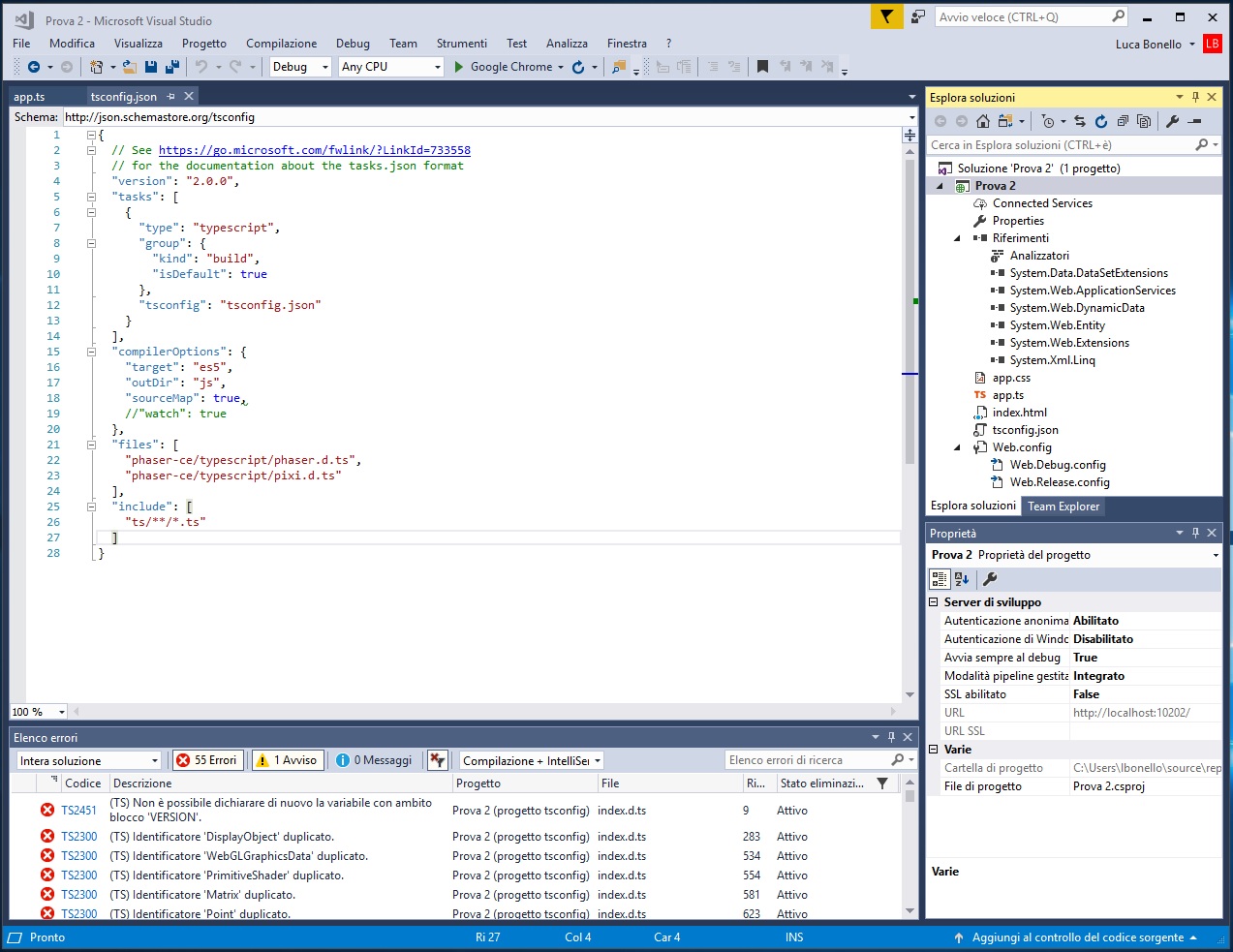
Task: Click the Schema URL input field
Action: tap(489, 117)
